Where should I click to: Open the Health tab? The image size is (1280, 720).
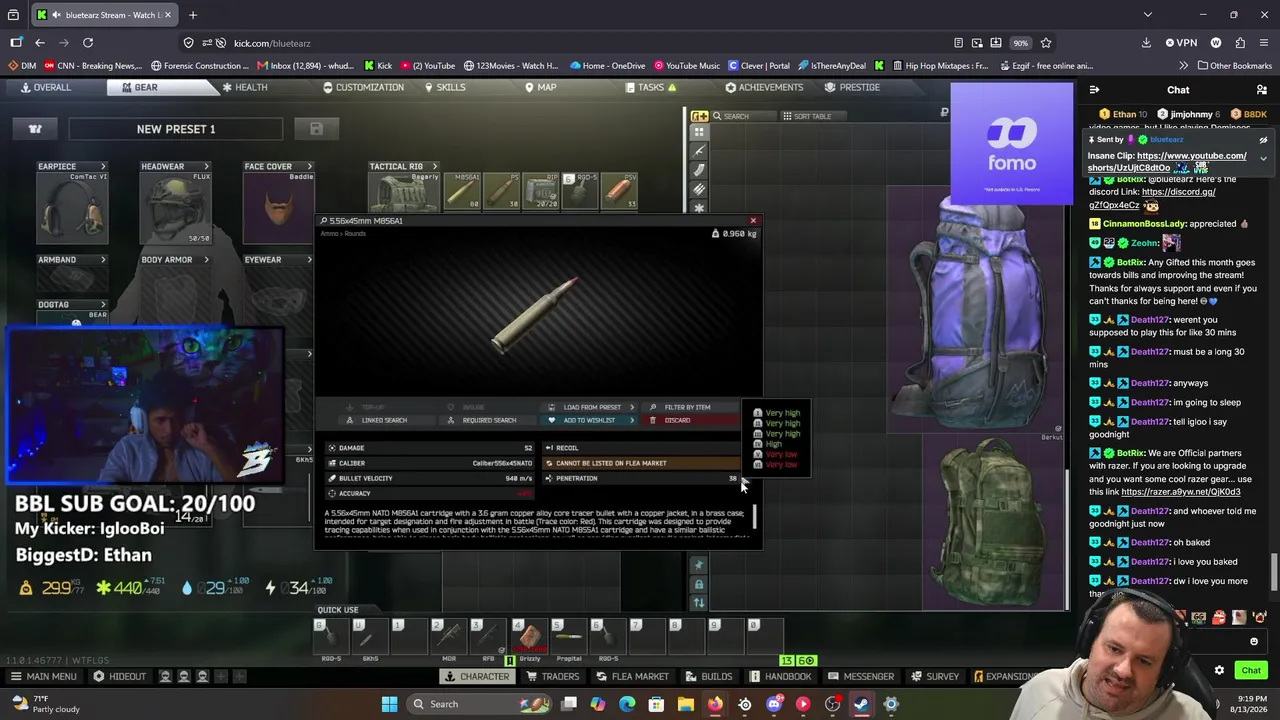(244, 87)
